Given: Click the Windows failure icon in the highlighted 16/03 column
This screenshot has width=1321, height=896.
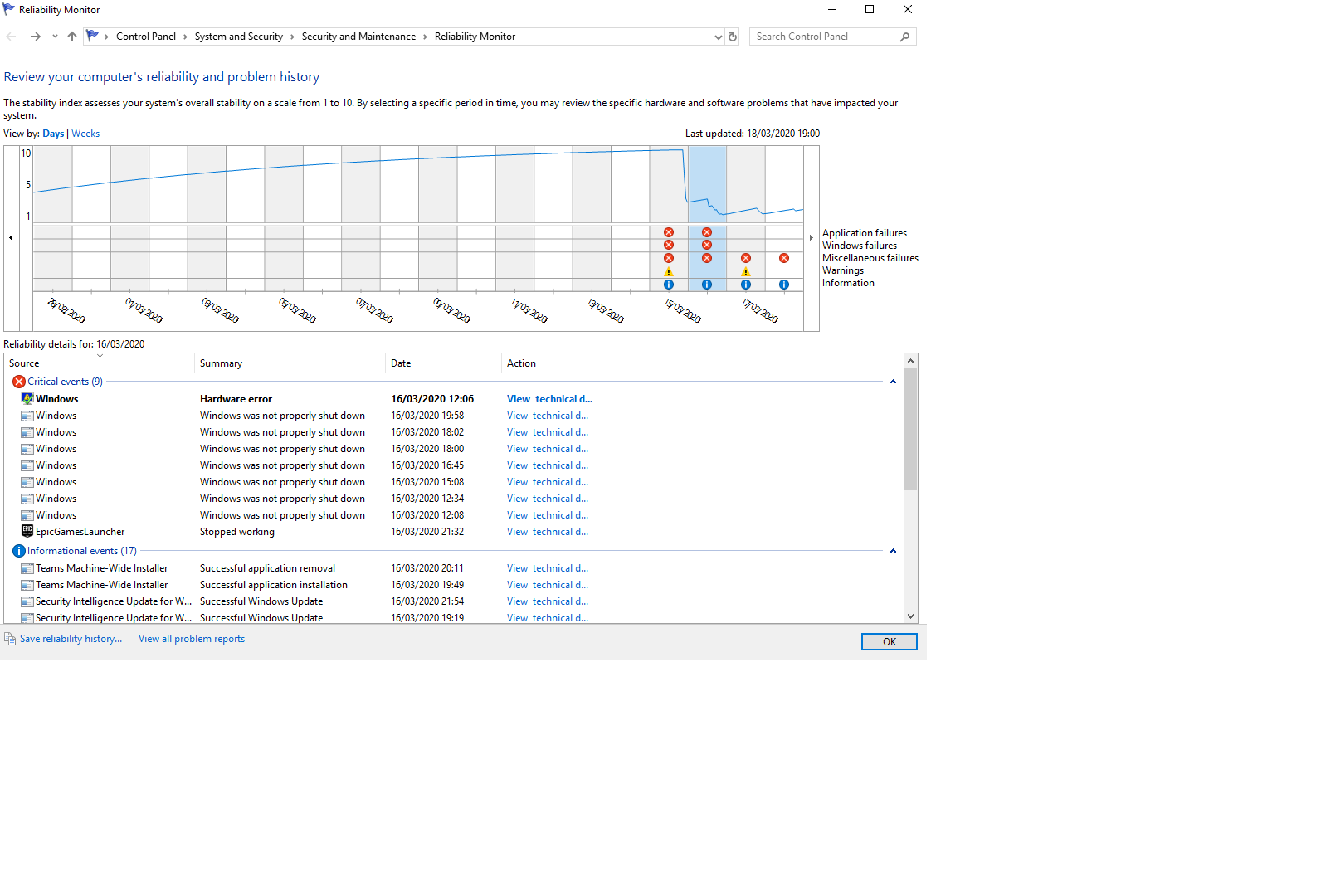Looking at the screenshot, I should pos(707,245).
